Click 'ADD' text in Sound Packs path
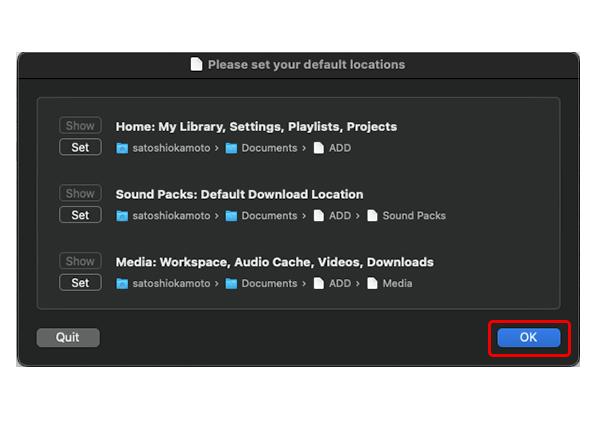The image size is (600, 429). pos(340,216)
